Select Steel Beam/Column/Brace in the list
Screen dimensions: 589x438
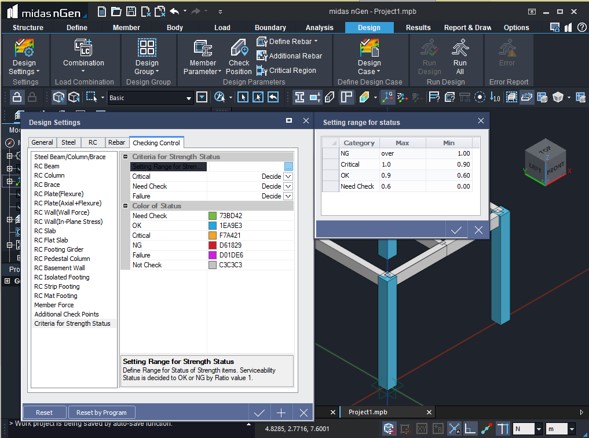pos(70,157)
